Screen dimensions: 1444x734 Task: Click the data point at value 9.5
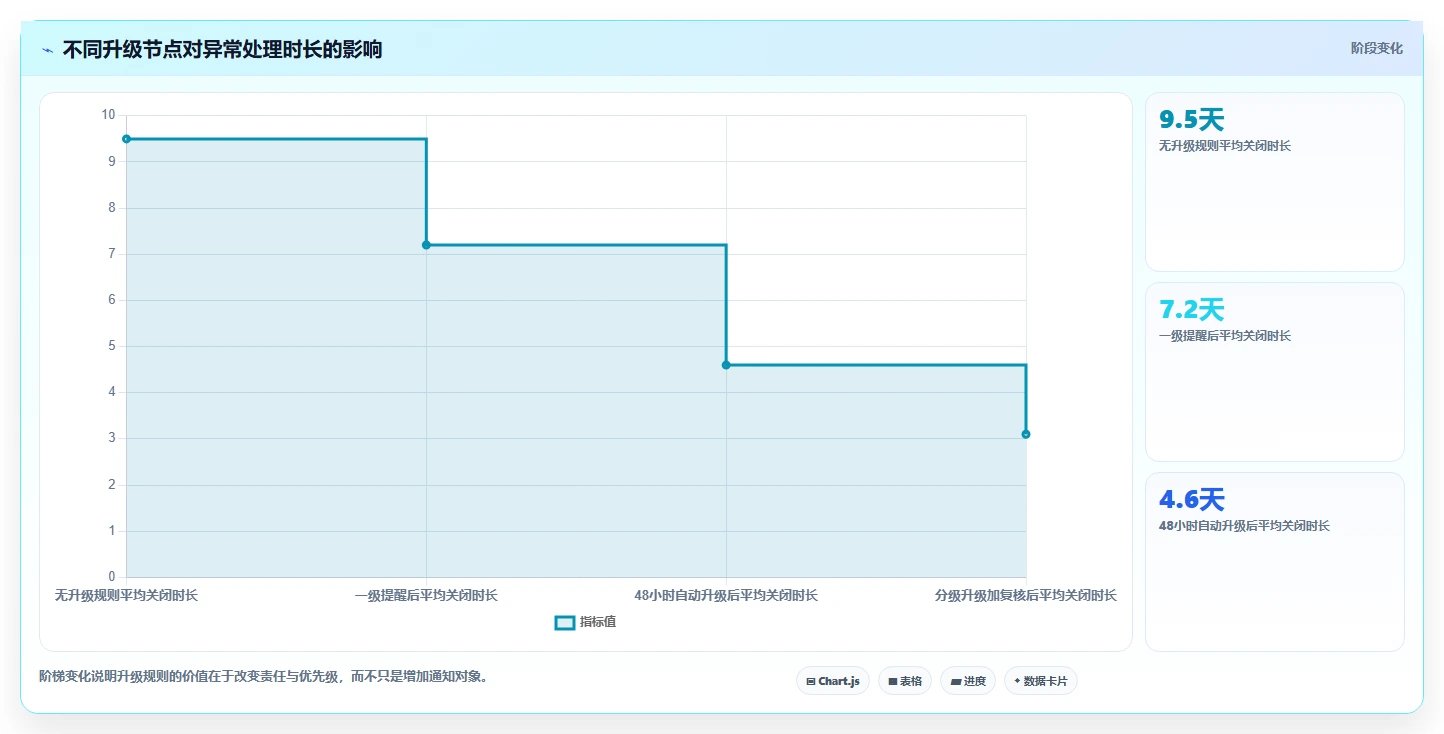[x=126, y=139]
